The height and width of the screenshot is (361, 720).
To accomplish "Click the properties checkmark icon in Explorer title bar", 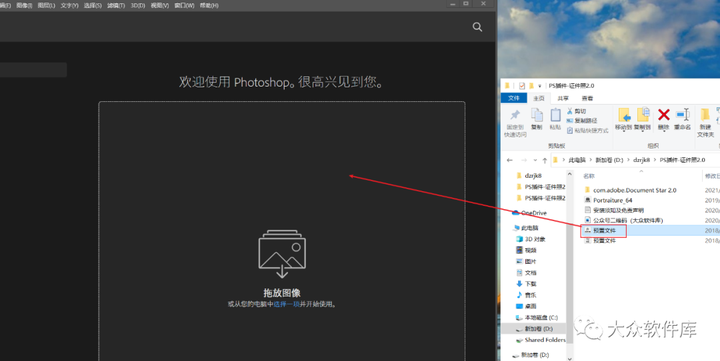I will pos(522,86).
